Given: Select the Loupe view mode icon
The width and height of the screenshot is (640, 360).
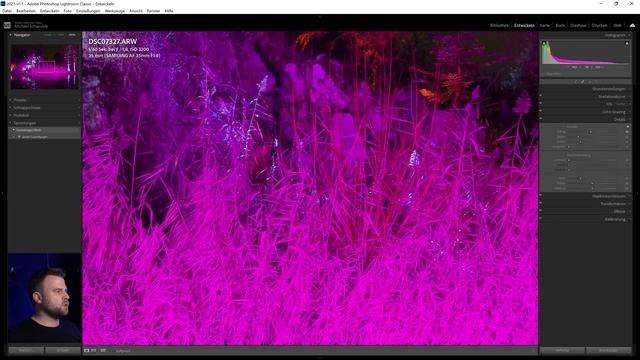Looking at the screenshot, I should coord(87,350).
